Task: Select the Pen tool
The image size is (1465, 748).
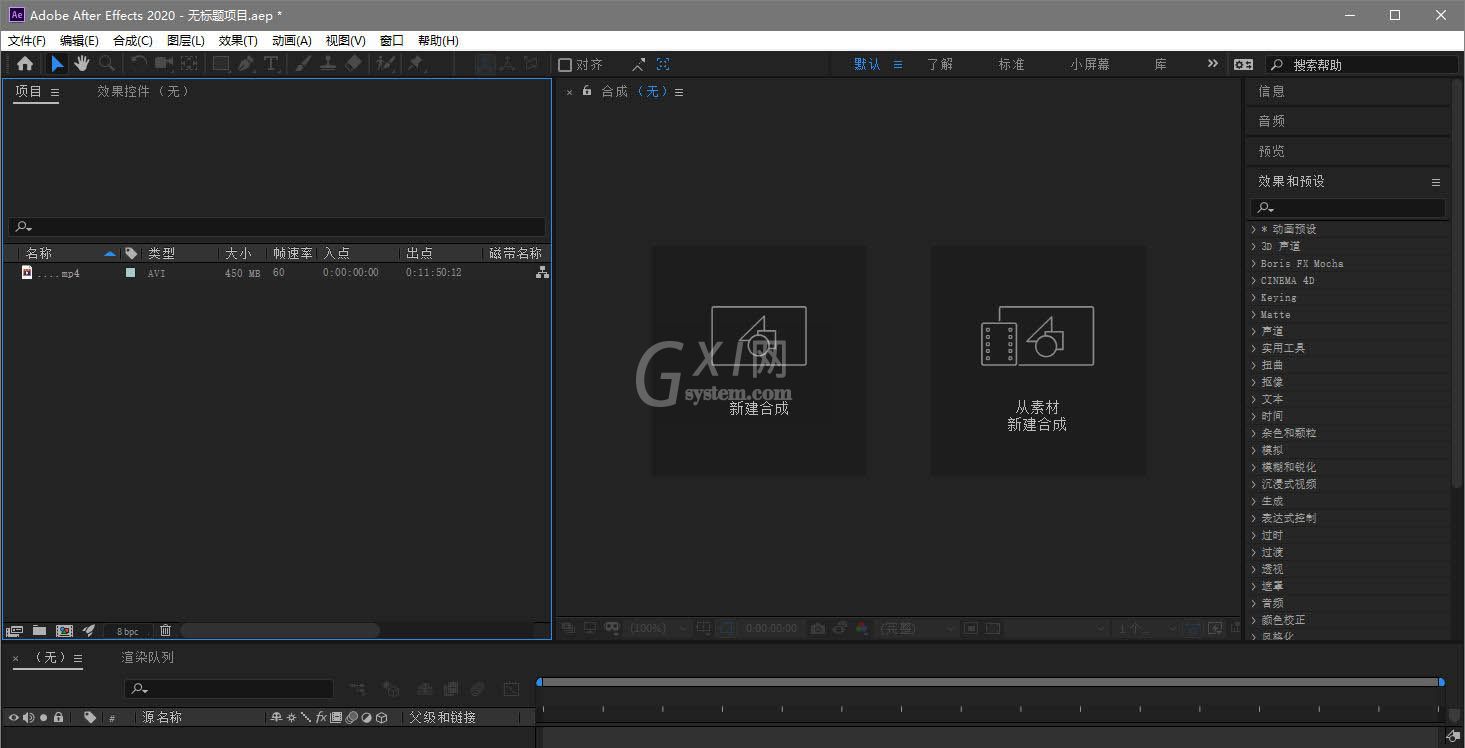Action: (x=246, y=64)
